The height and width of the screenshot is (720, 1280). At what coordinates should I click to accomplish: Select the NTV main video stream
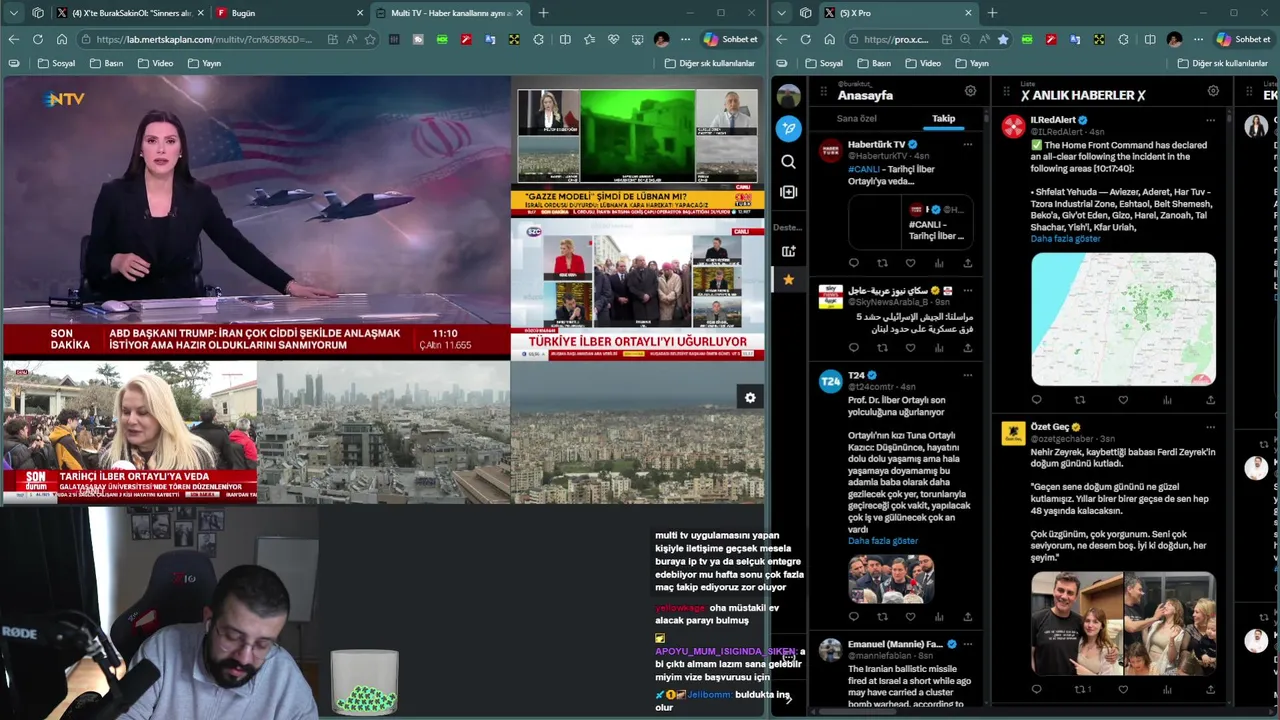[256, 217]
